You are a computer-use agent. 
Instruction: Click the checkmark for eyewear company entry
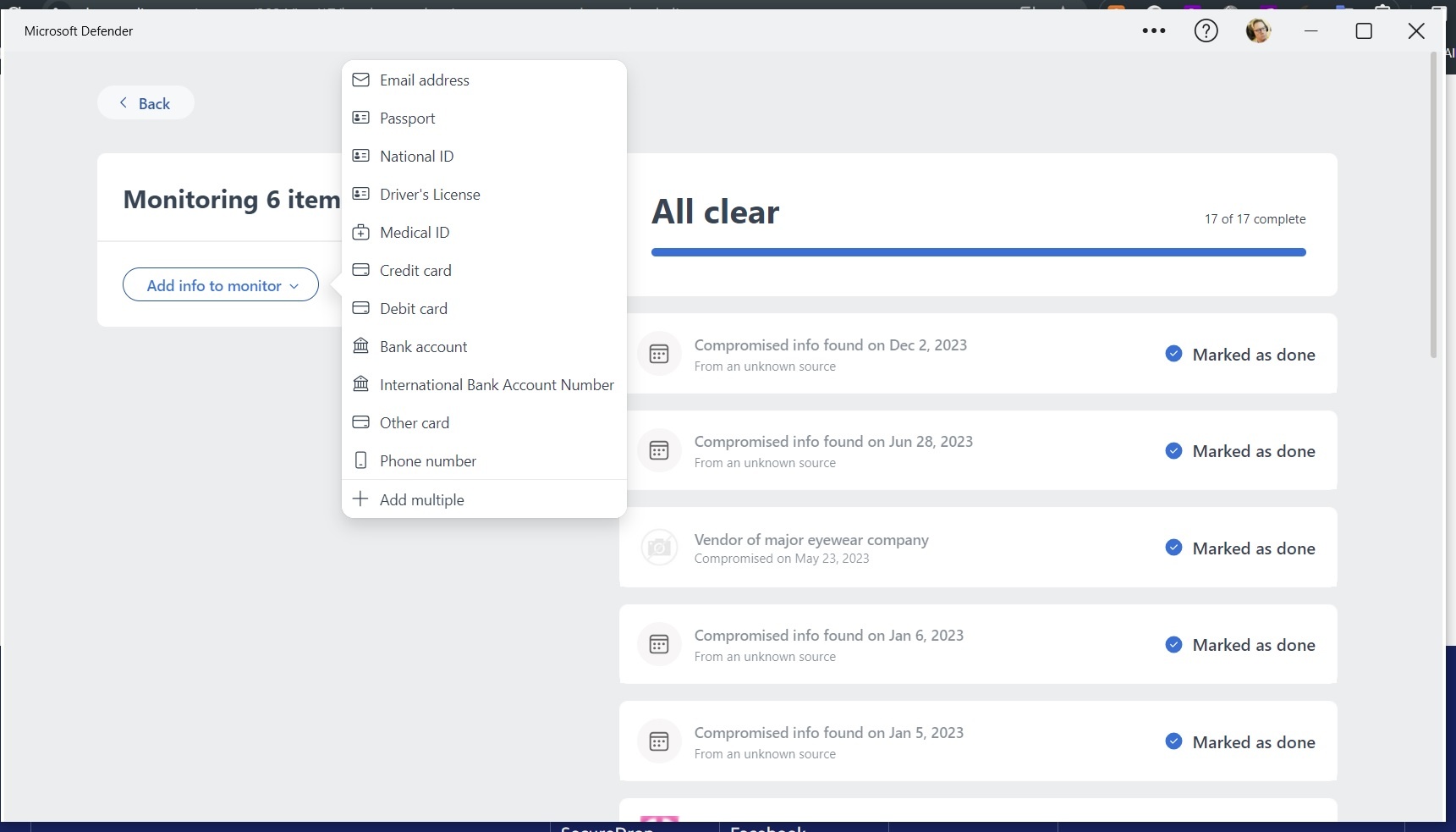[x=1173, y=548]
